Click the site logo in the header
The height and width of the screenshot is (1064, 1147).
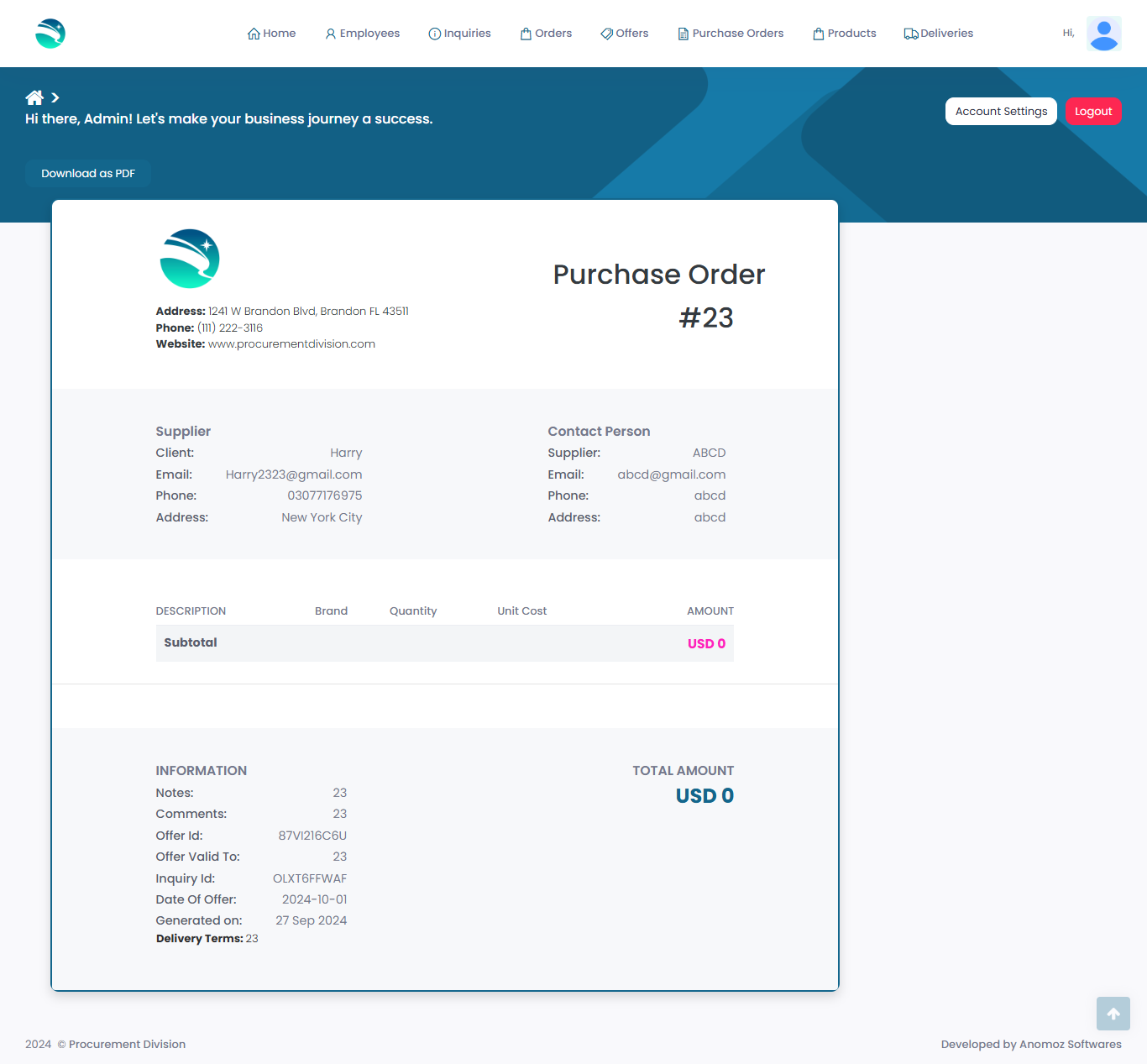pyautogui.click(x=50, y=34)
